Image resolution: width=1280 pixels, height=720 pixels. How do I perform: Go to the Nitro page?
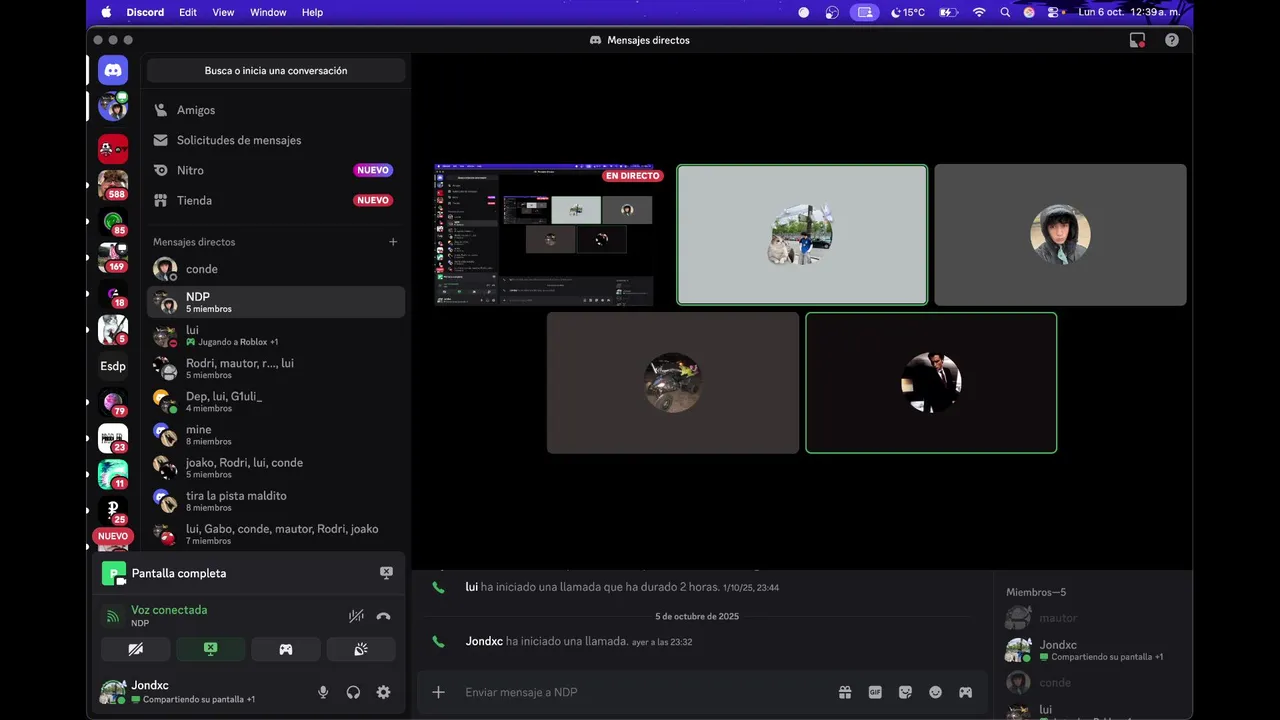click(276, 170)
